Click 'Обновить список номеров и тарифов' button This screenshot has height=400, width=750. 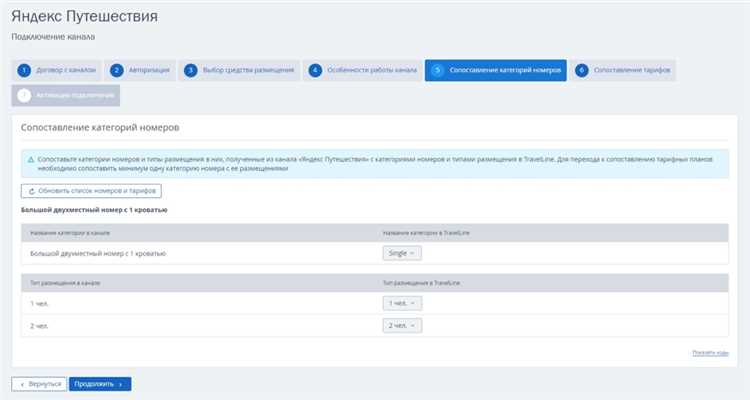point(91,191)
